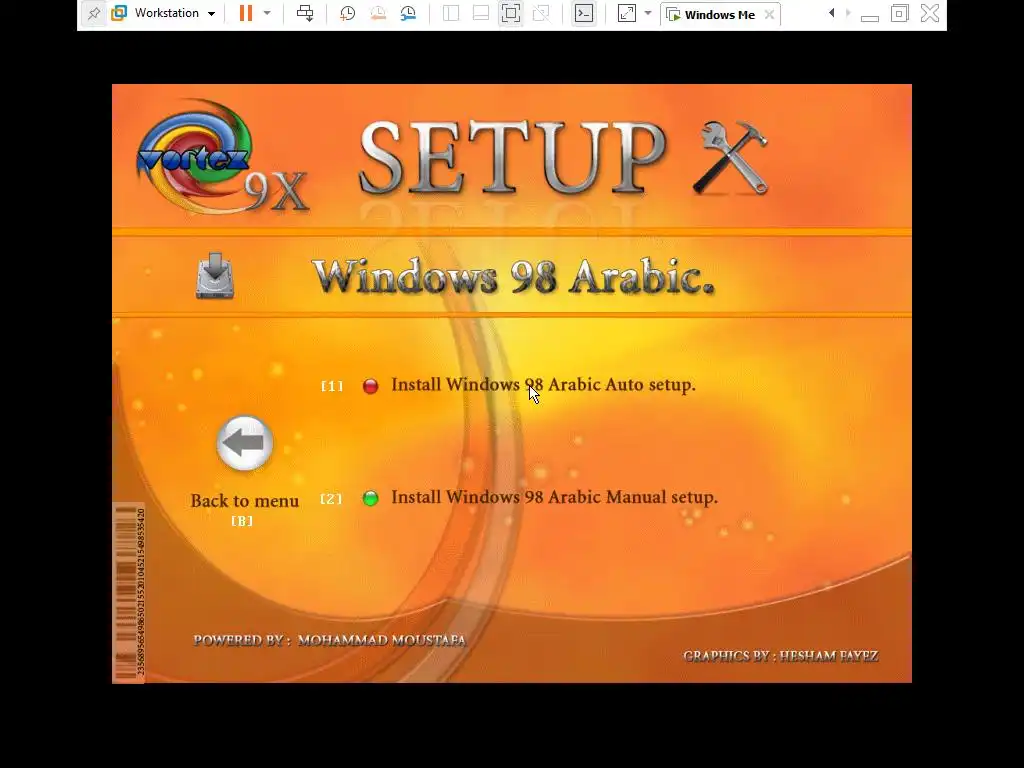This screenshot has height=768, width=1024.
Task: Open the console view
Action: [x=584, y=13]
